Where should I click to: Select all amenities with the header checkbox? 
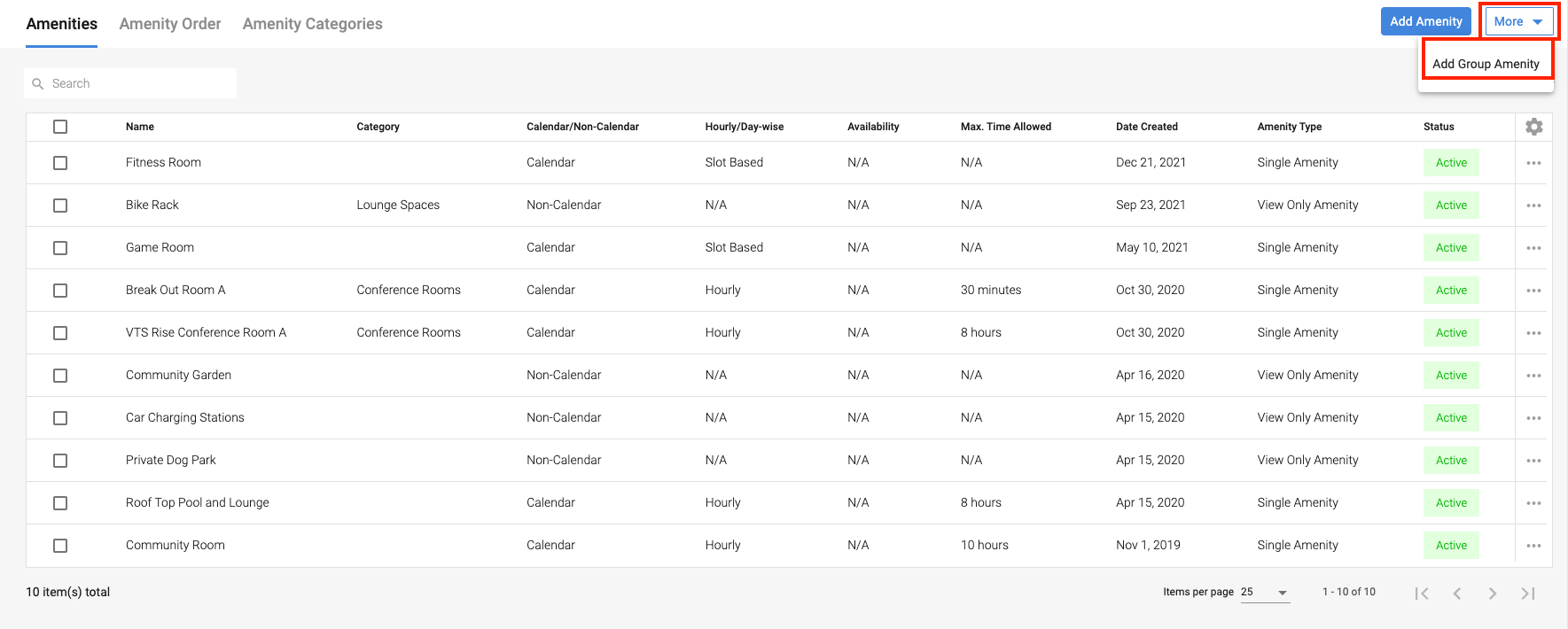tap(60, 127)
